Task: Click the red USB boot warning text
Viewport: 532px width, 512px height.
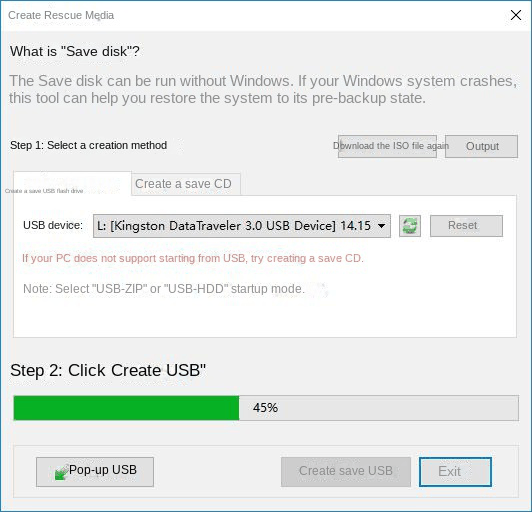Action: [193, 259]
